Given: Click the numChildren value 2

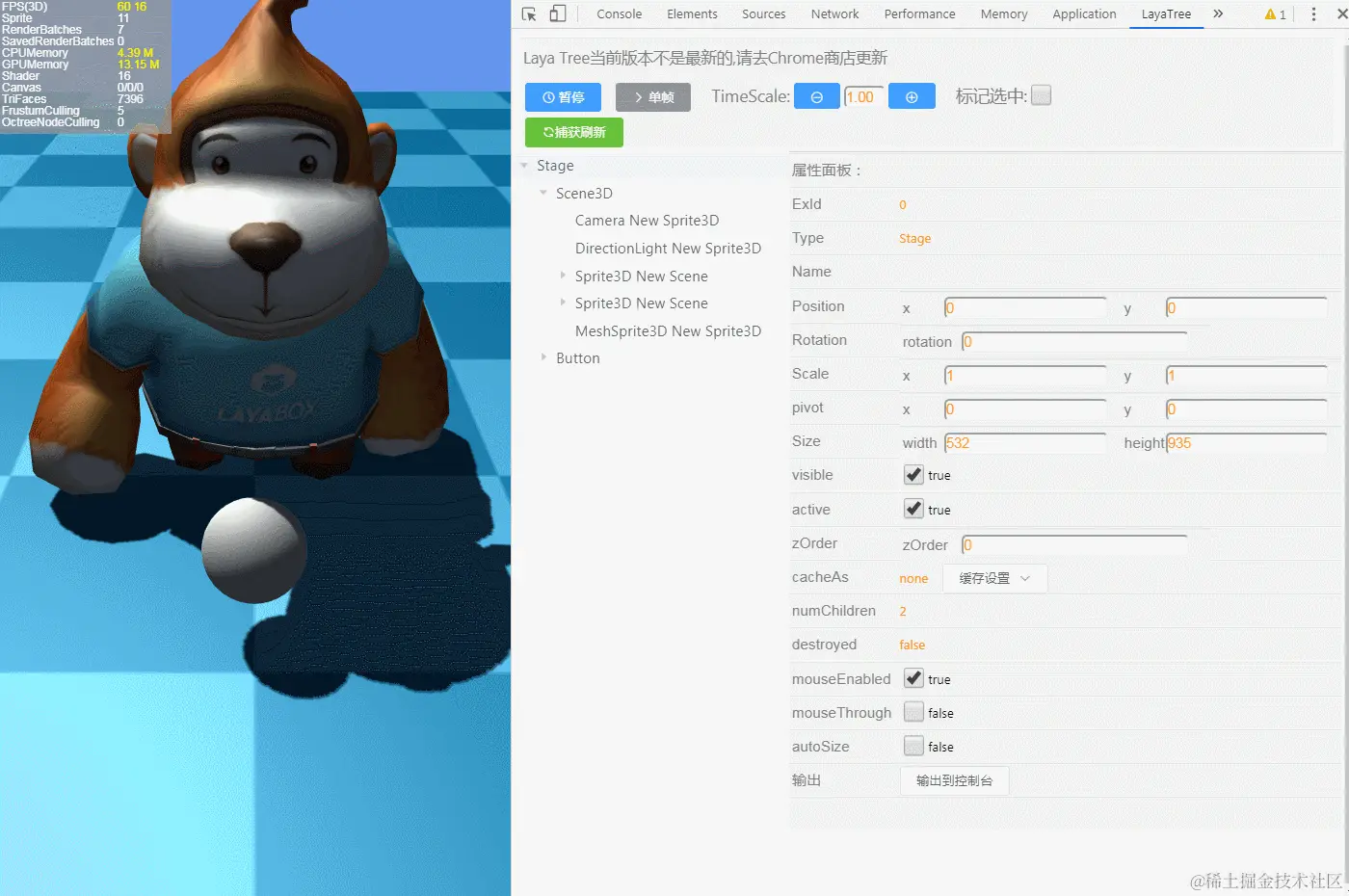Looking at the screenshot, I should pos(903,612).
